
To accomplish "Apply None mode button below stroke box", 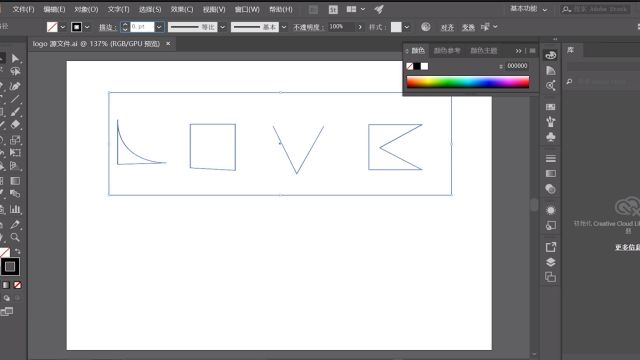I will (17, 285).
